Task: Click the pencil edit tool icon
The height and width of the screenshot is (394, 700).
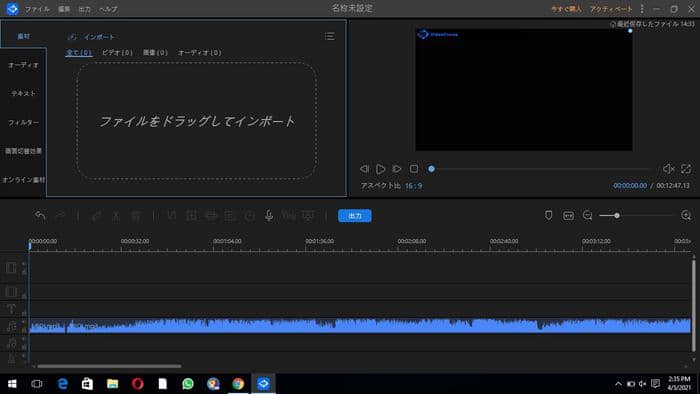Action: coord(96,216)
